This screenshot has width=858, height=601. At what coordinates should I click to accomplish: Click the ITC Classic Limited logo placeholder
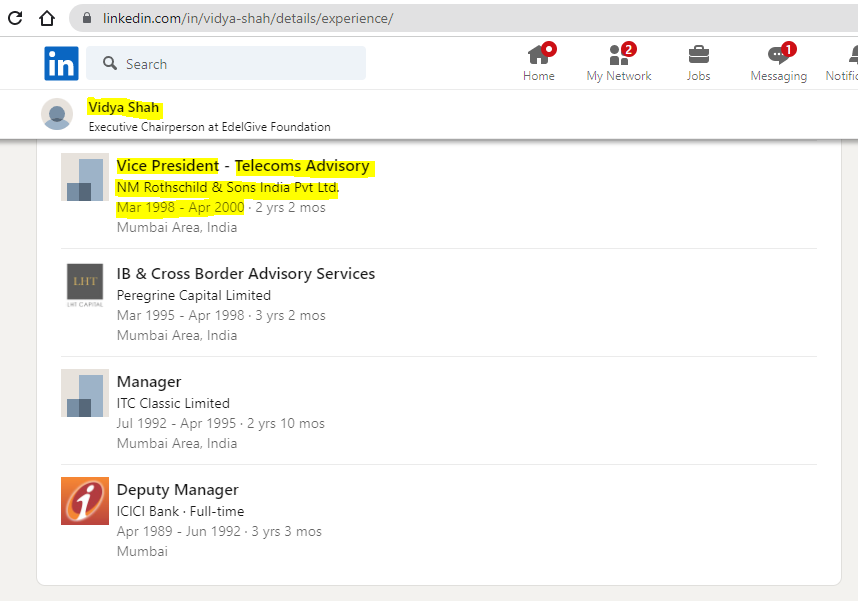85,393
